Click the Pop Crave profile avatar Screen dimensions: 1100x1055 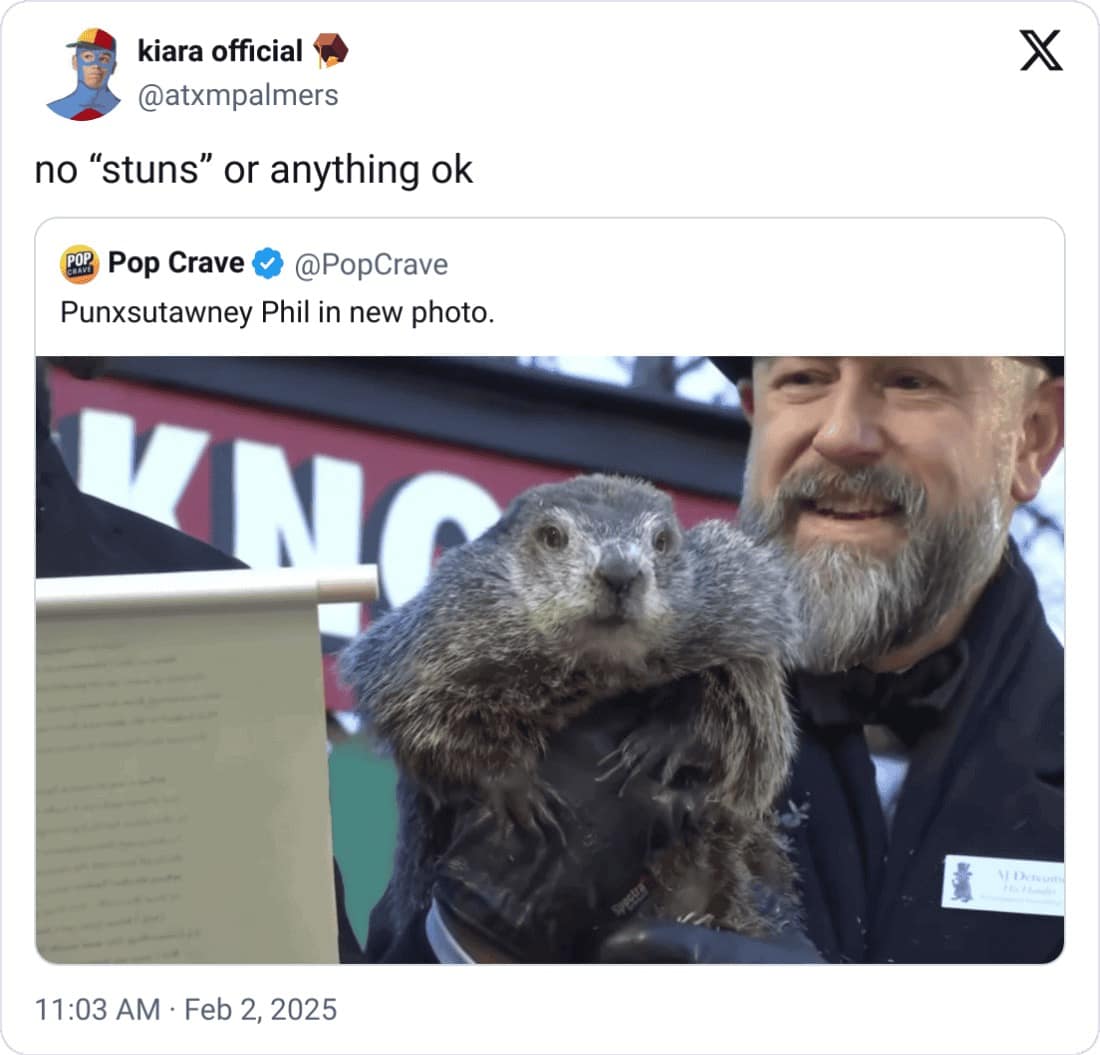coord(80,264)
